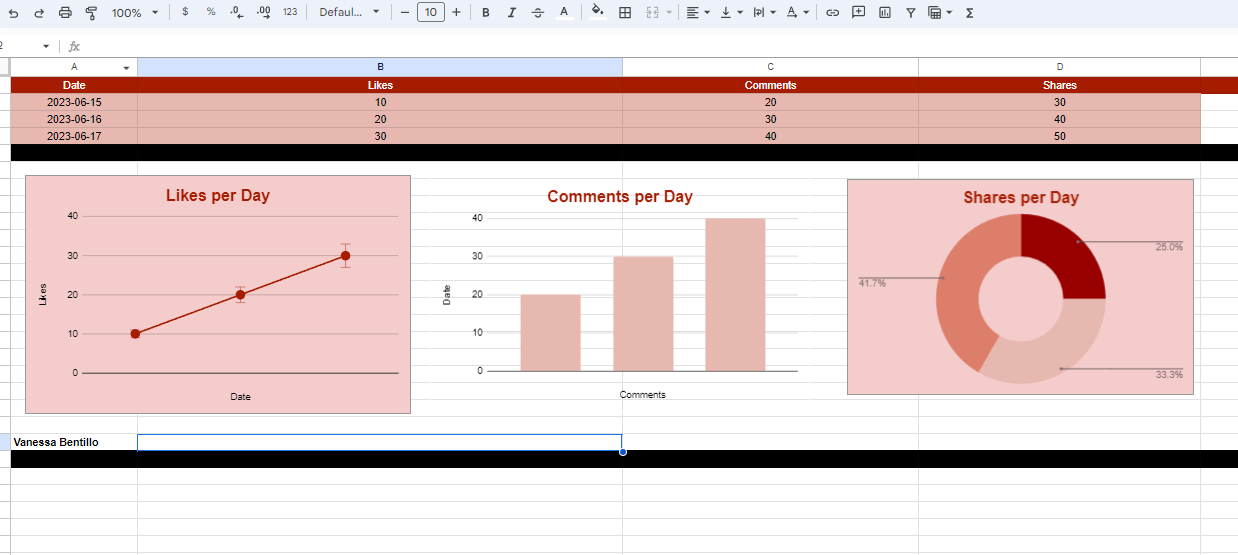Activate the paint format tool

[91, 13]
